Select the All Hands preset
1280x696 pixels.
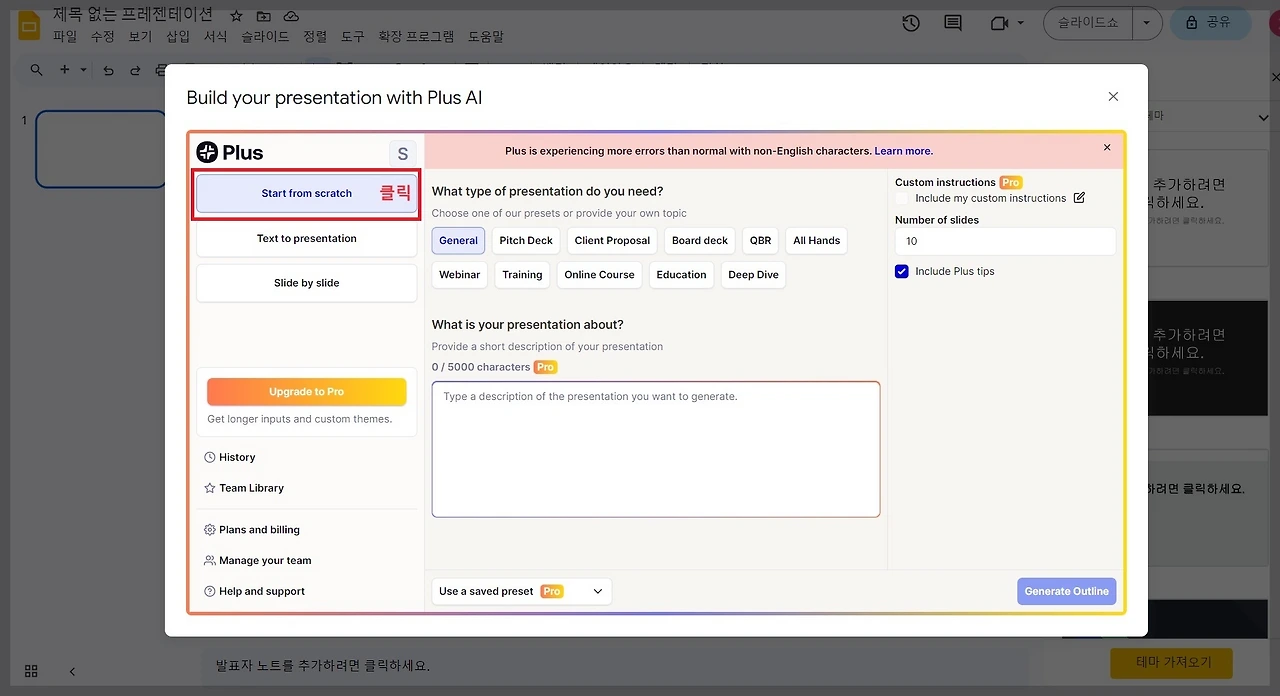click(x=817, y=240)
